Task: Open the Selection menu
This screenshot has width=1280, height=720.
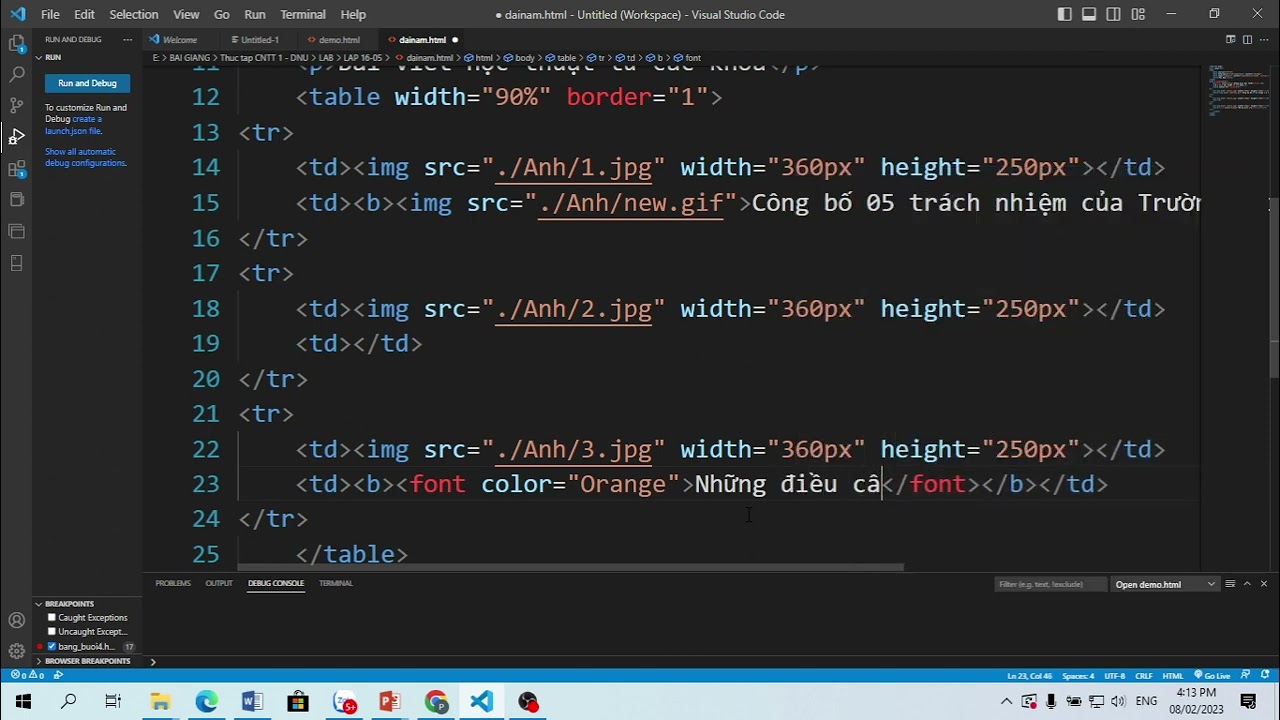Action: pos(134,14)
